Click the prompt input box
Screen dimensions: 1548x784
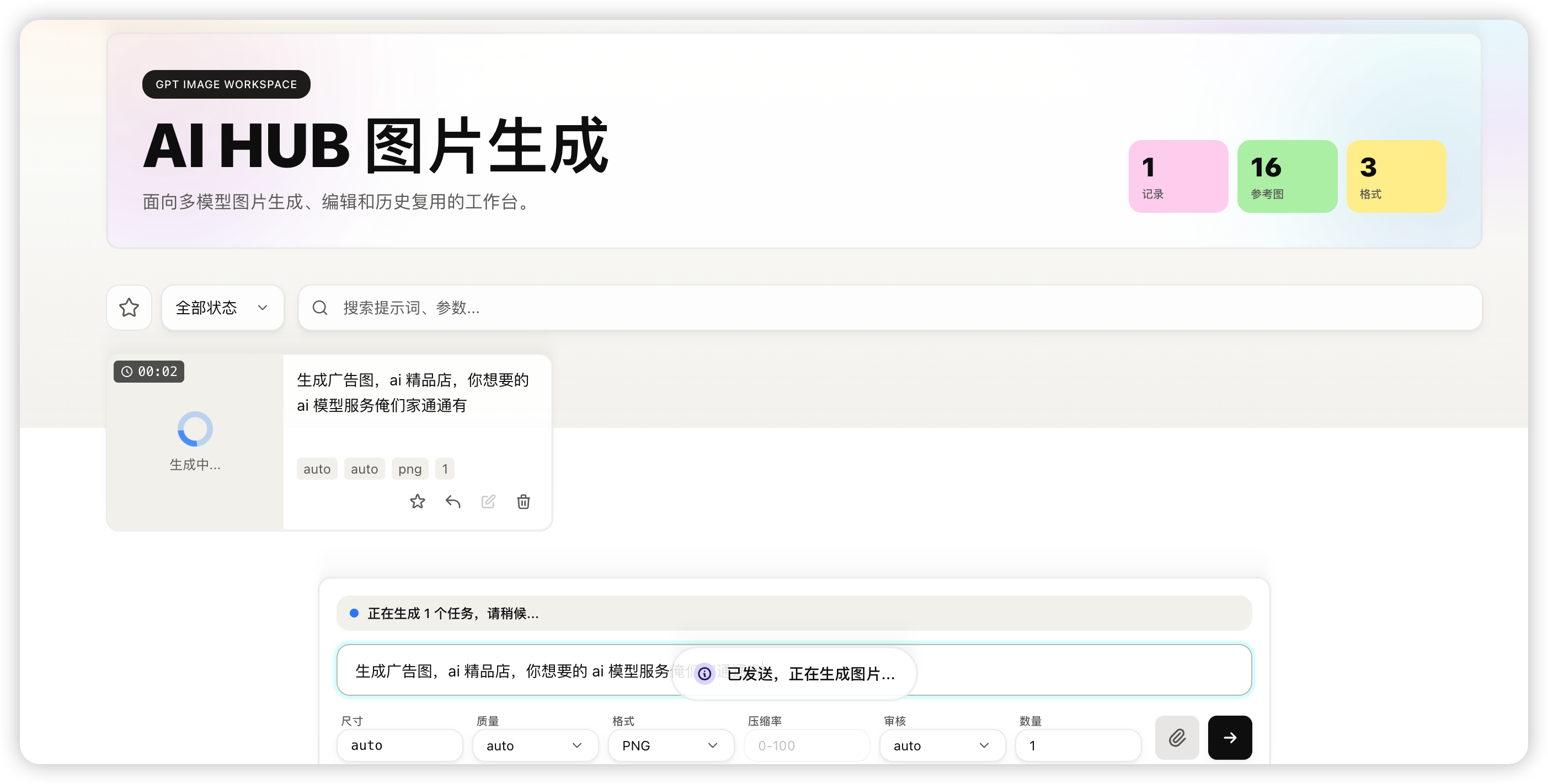[x=794, y=670]
